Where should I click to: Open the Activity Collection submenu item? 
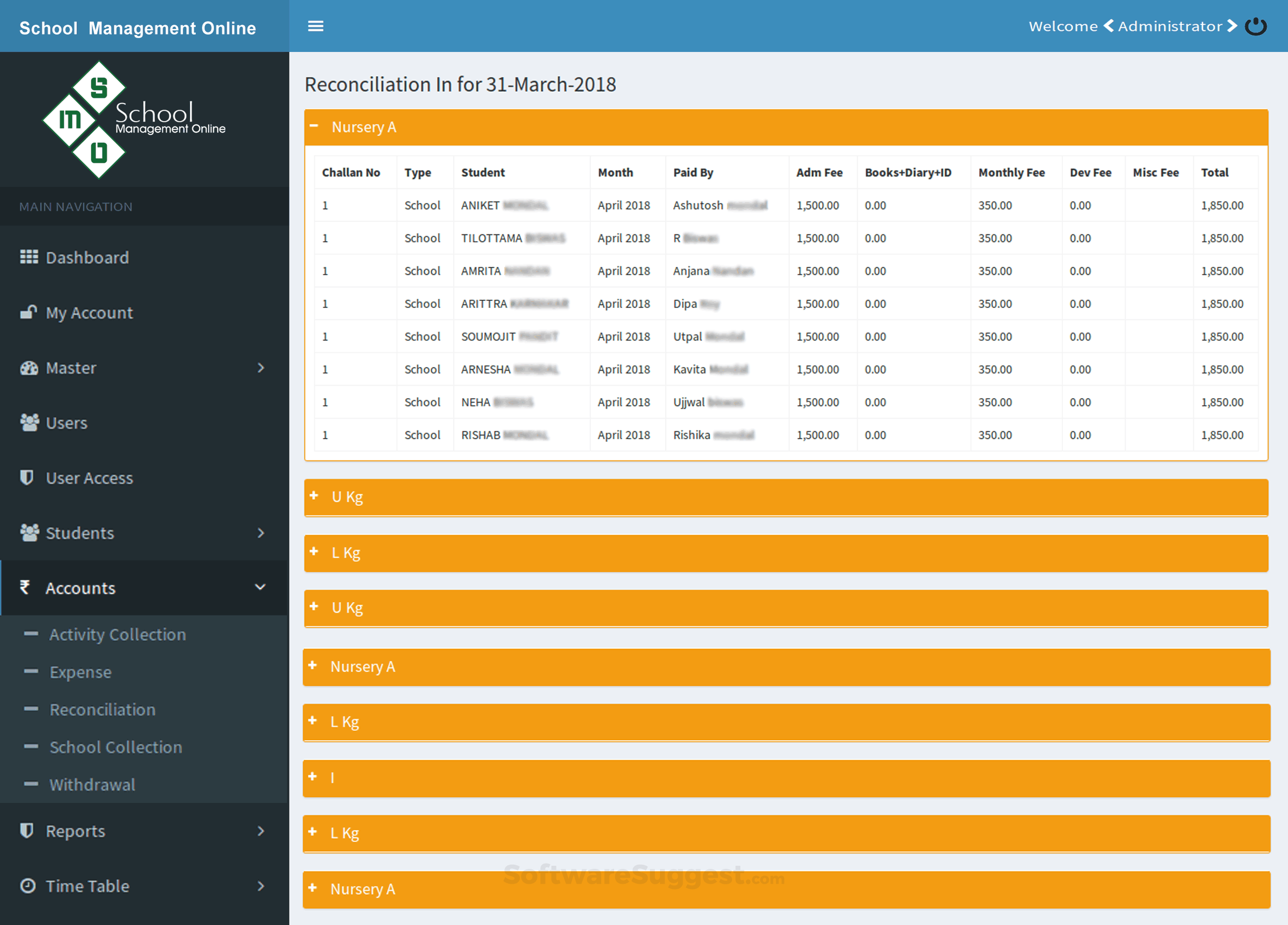pos(117,635)
